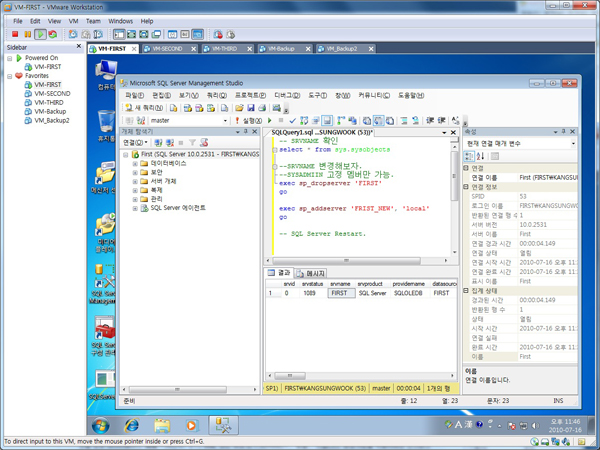Expand the 복제 folder

click(x=135, y=190)
